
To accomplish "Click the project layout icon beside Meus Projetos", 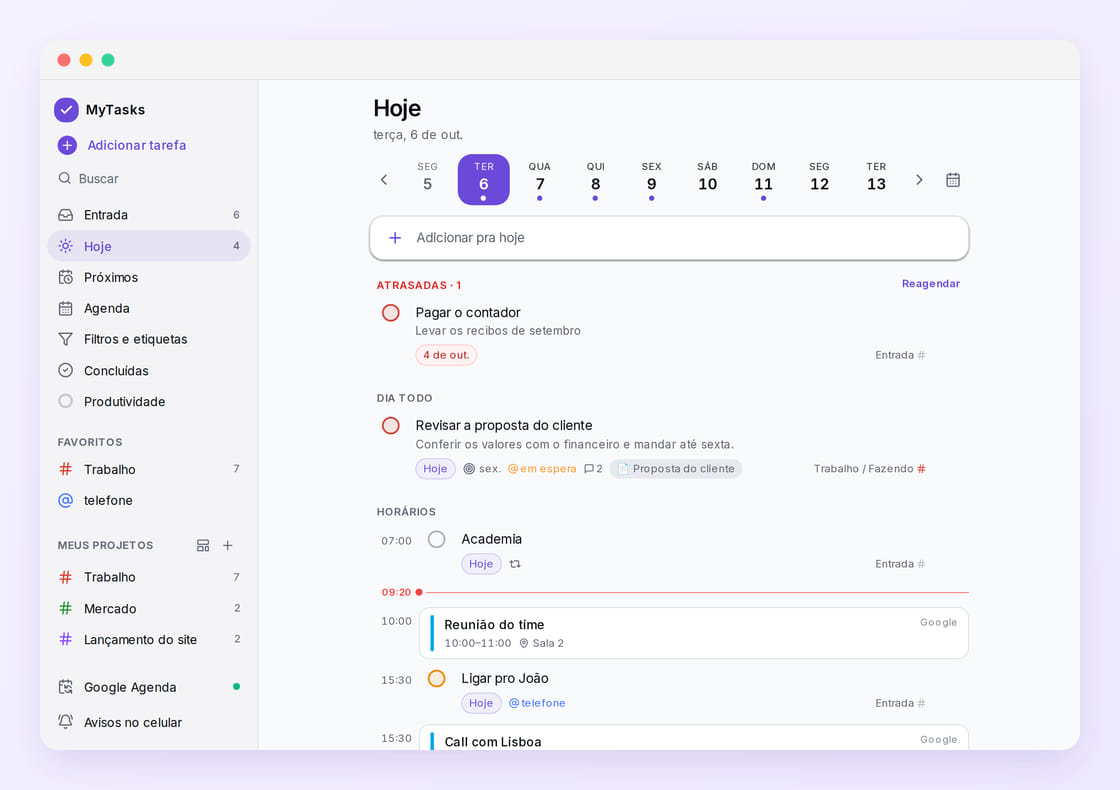I will point(203,546).
